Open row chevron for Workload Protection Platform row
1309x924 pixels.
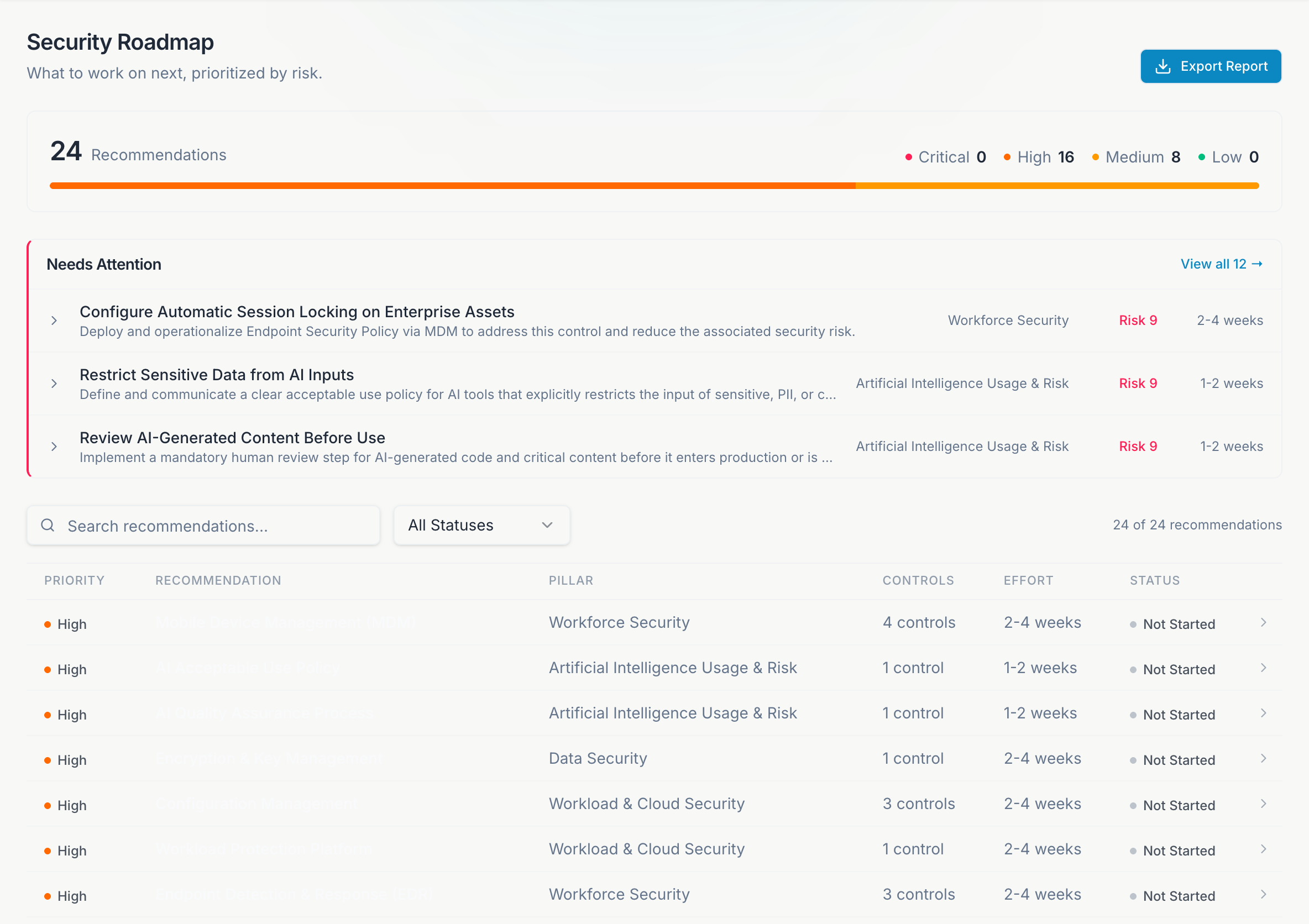point(1263,849)
